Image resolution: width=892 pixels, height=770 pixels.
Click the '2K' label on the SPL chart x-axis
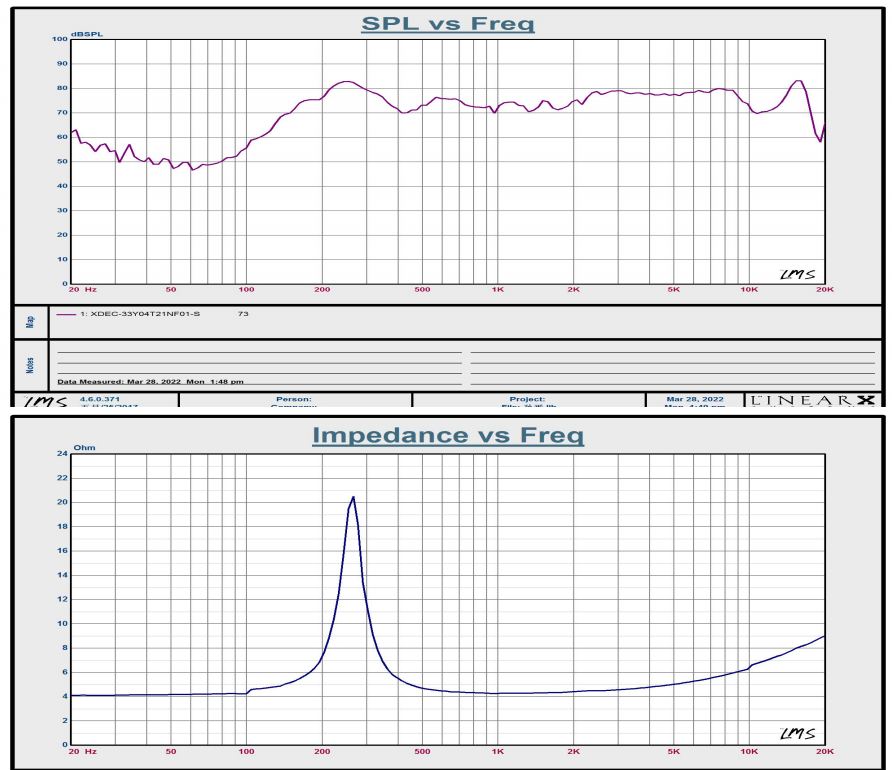(573, 289)
